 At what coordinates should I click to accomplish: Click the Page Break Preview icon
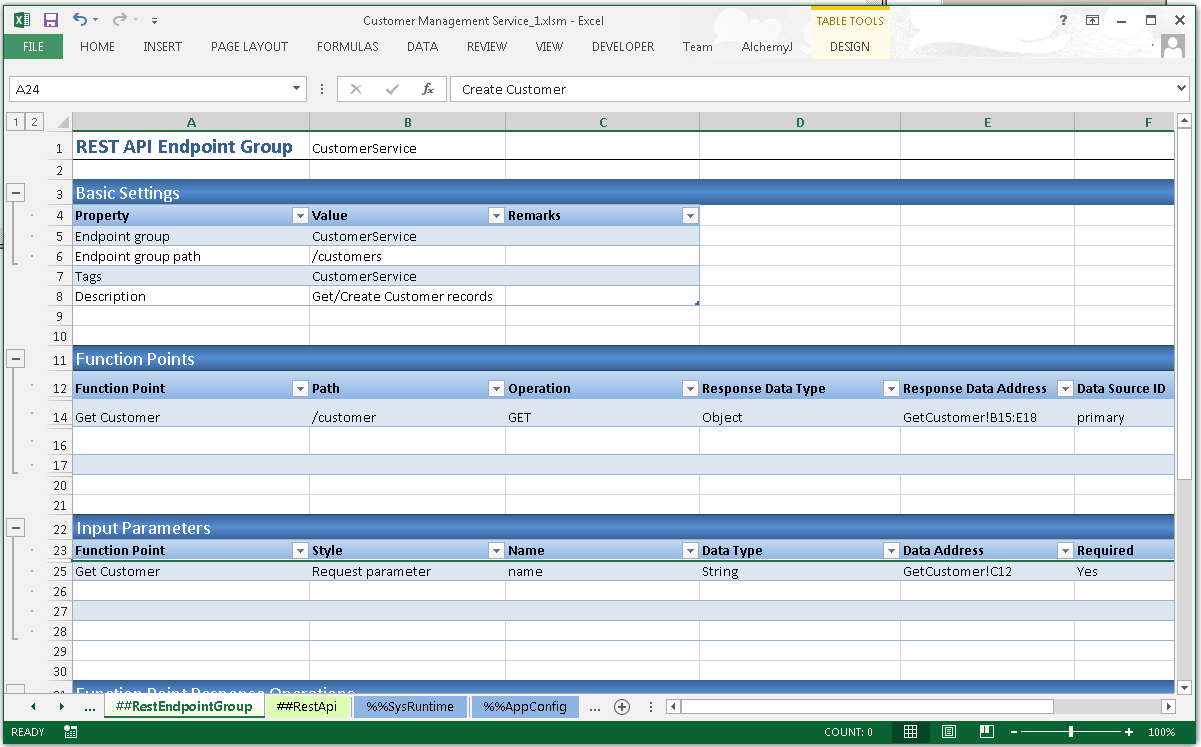(987, 732)
